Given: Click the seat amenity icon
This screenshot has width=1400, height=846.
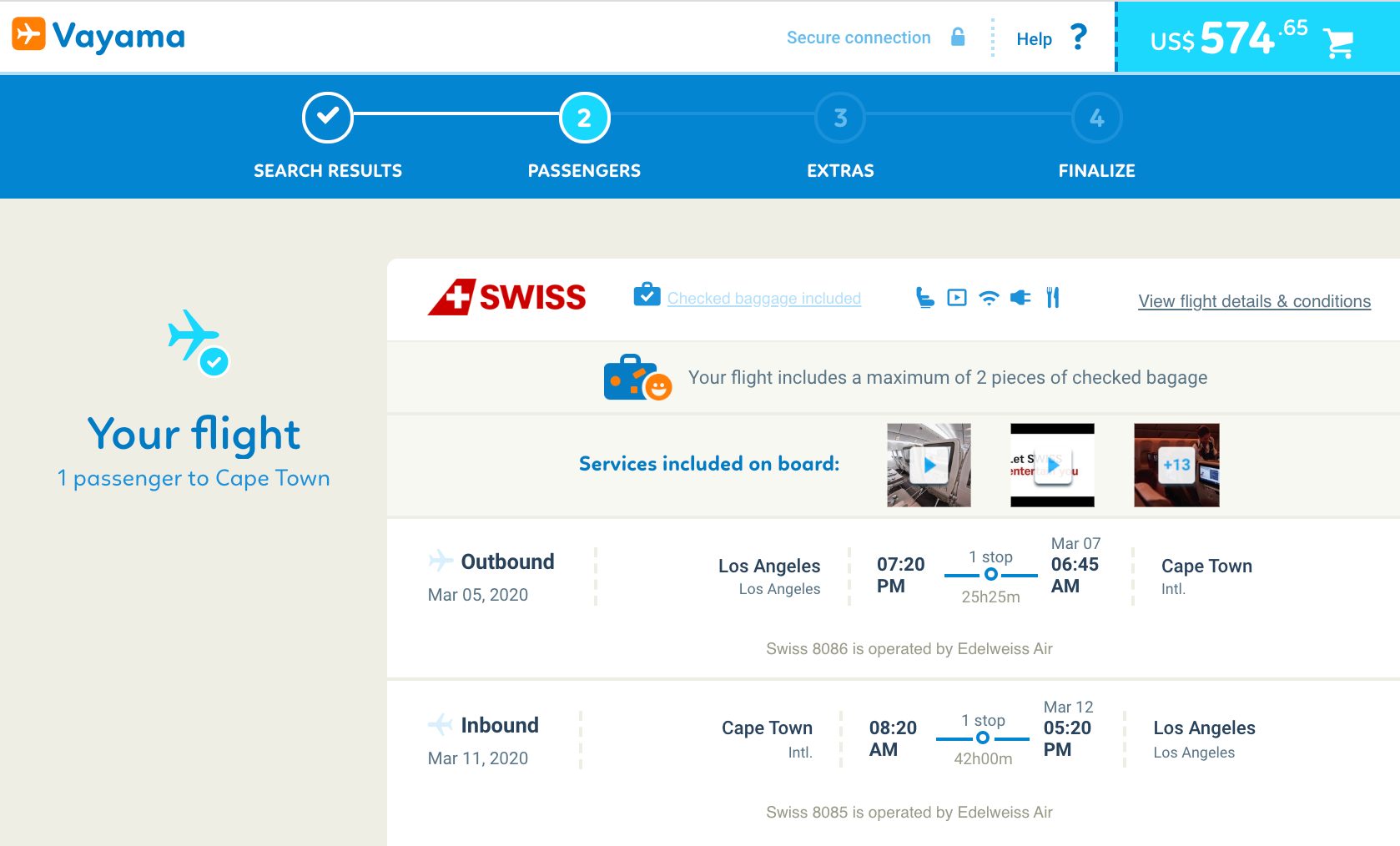Looking at the screenshot, I should [924, 298].
